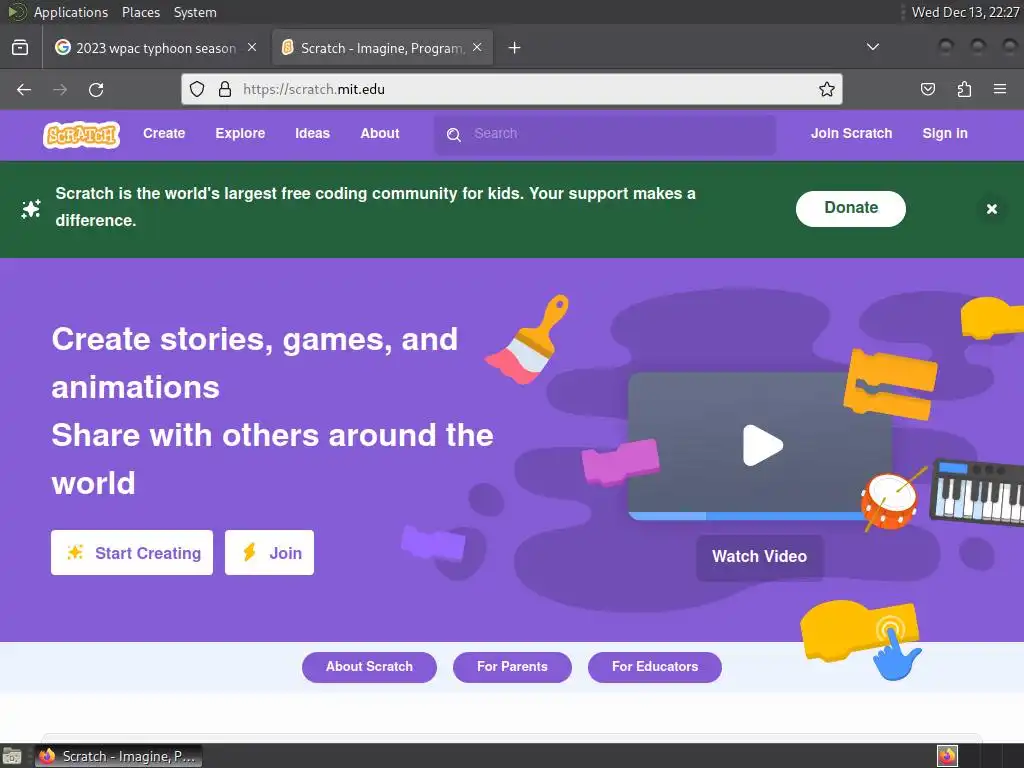The width and height of the screenshot is (1024, 768).
Task: Close the 2023 wpac typhoon season tab
Action: pyautogui.click(x=252, y=48)
